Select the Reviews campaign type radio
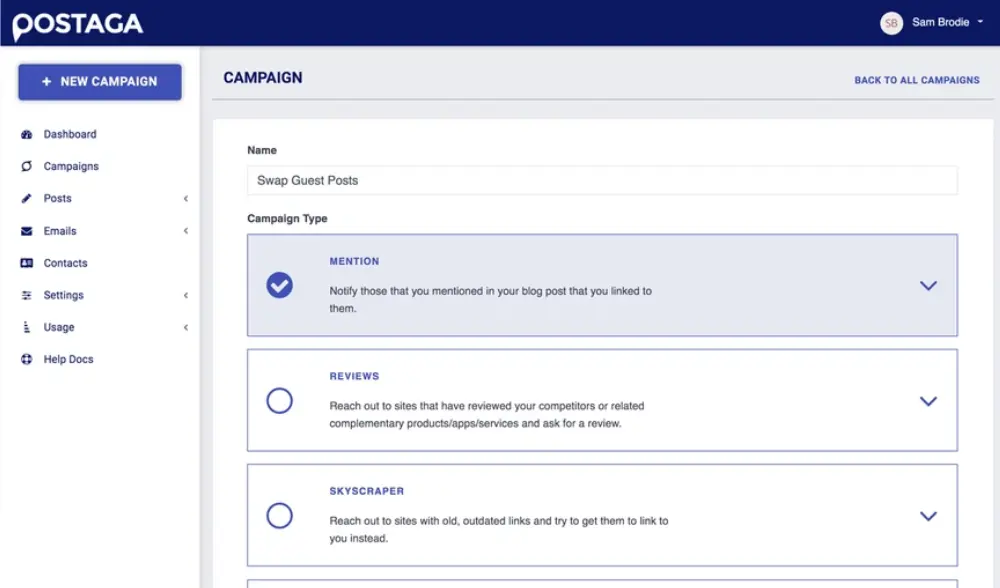1000x588 pixels. pos(280,401)
